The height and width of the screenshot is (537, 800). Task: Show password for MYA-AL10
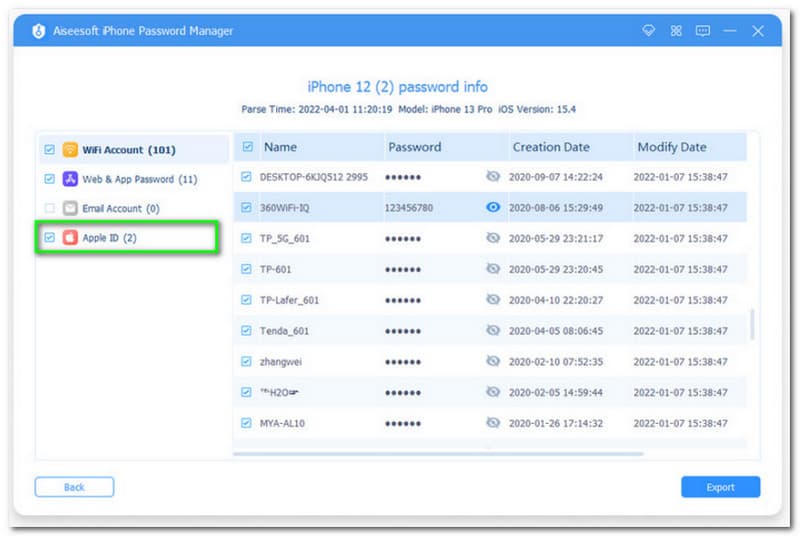point(492,423)
